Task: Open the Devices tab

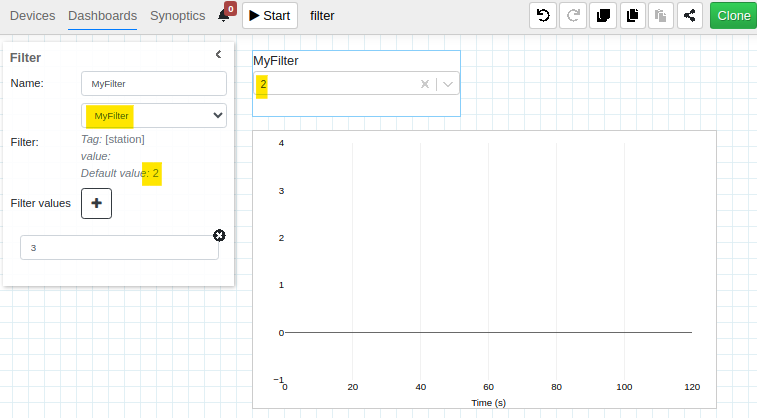Action: pyautogui.click(x=32, y=16)
